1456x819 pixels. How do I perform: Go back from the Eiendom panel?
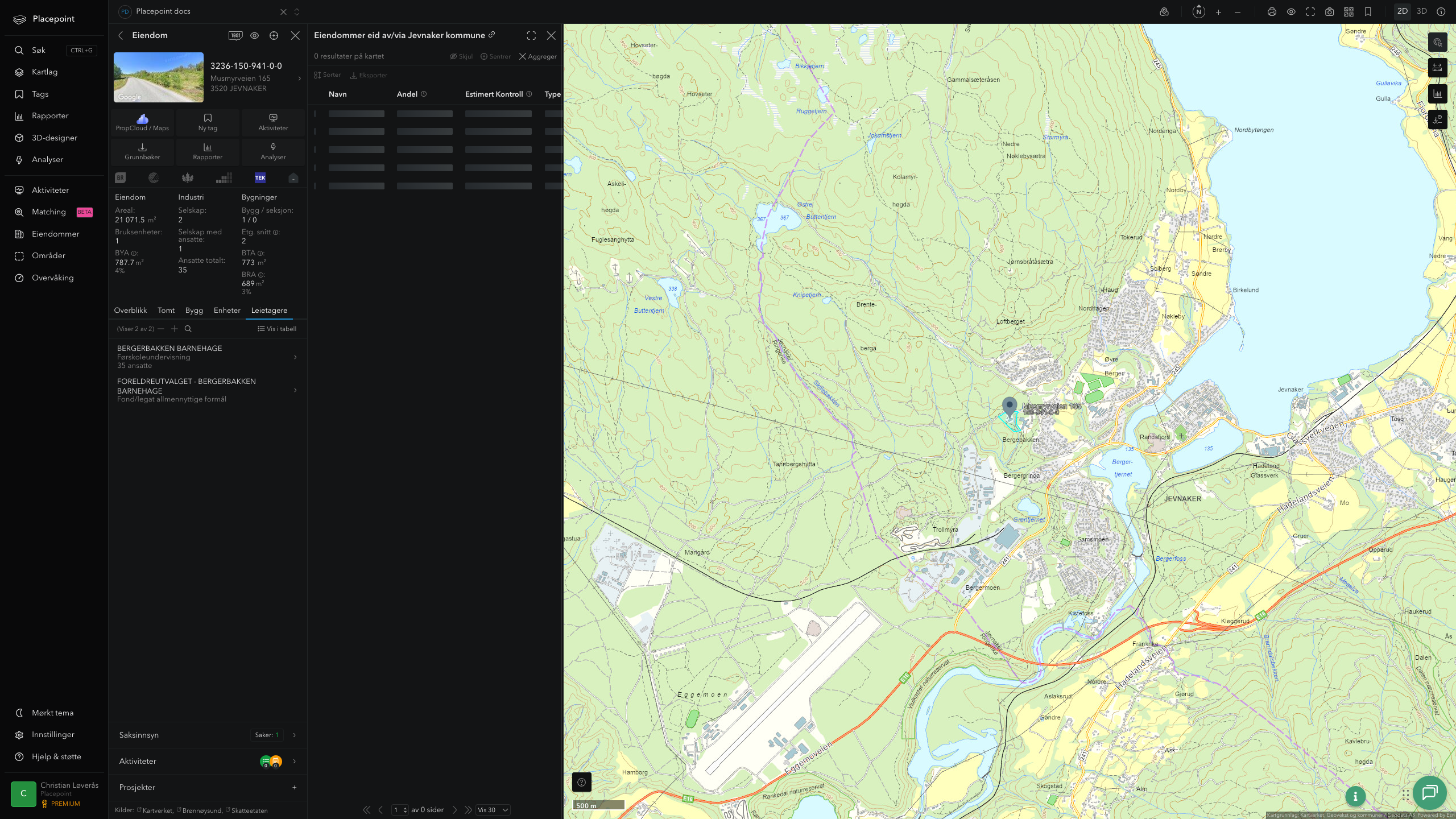121,35
